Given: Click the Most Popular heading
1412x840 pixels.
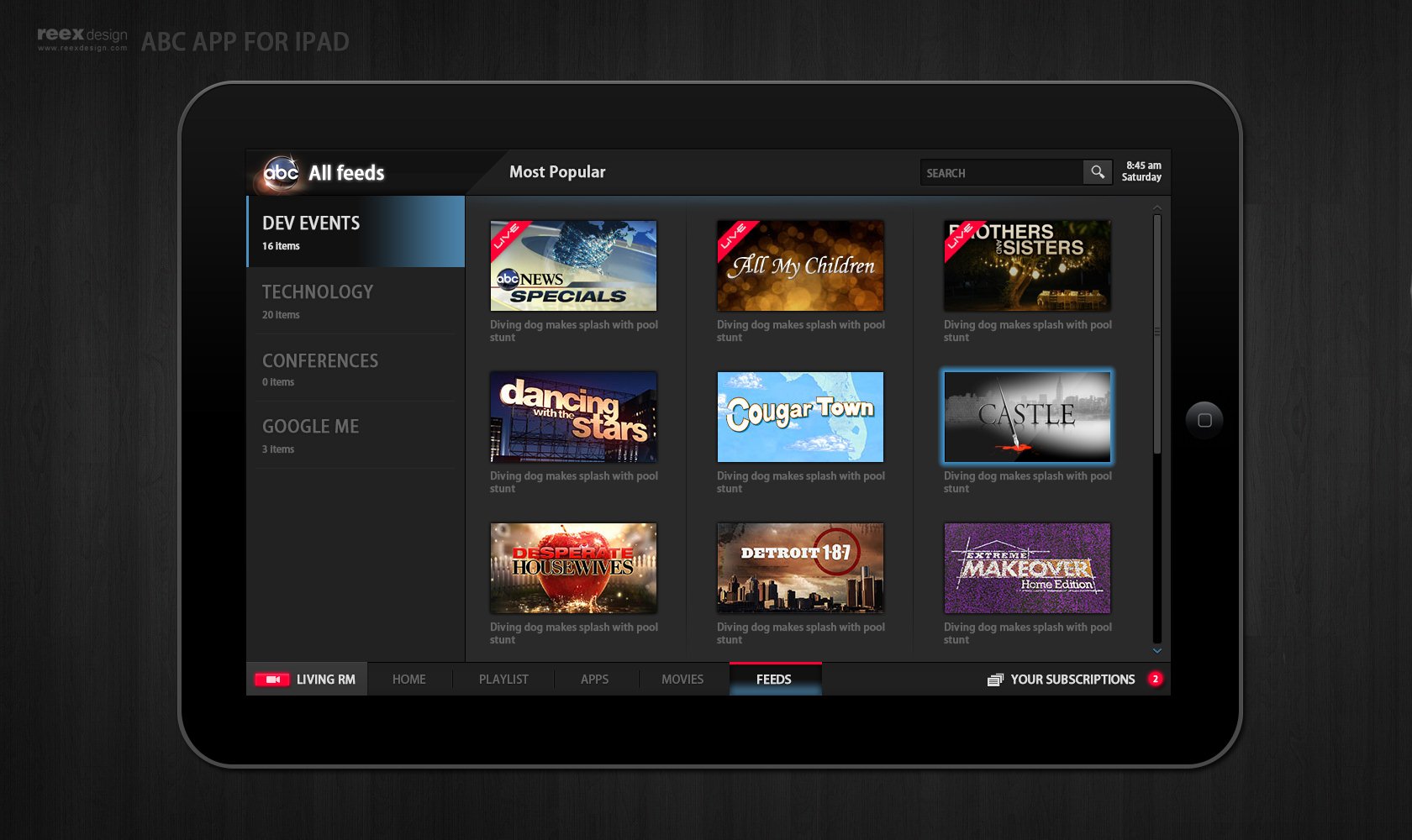Looking at the screenshot, I should (x=557, y=172).
